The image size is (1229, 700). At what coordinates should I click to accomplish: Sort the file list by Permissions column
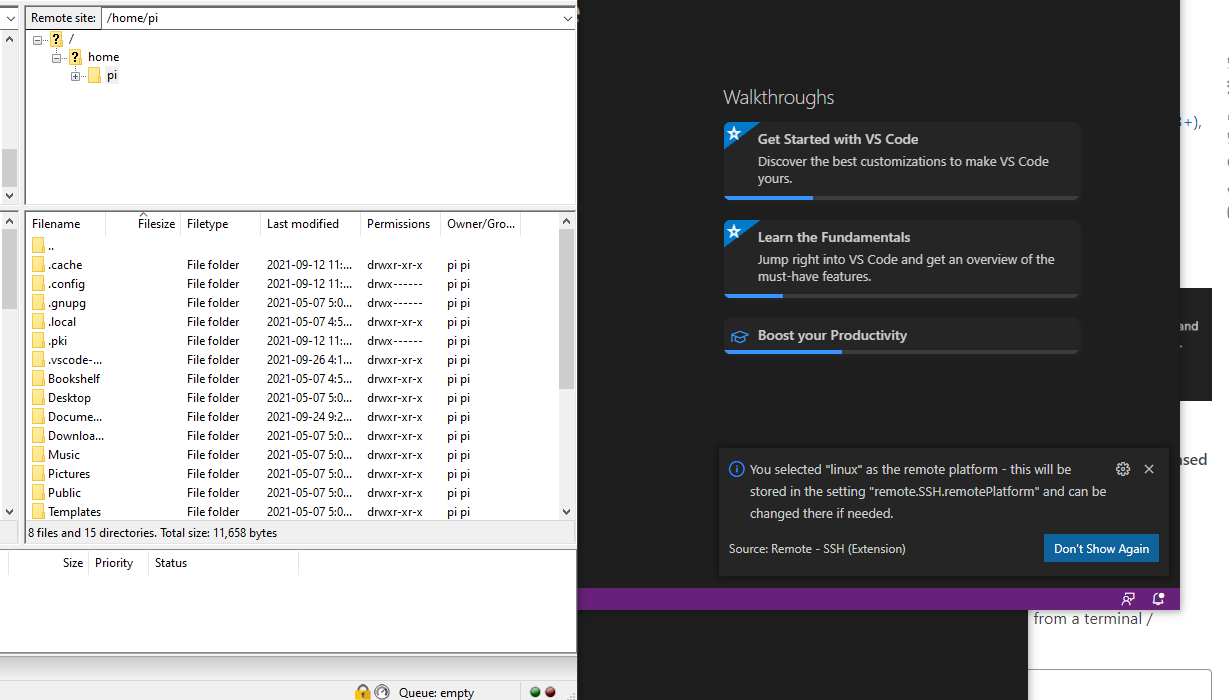398,224
